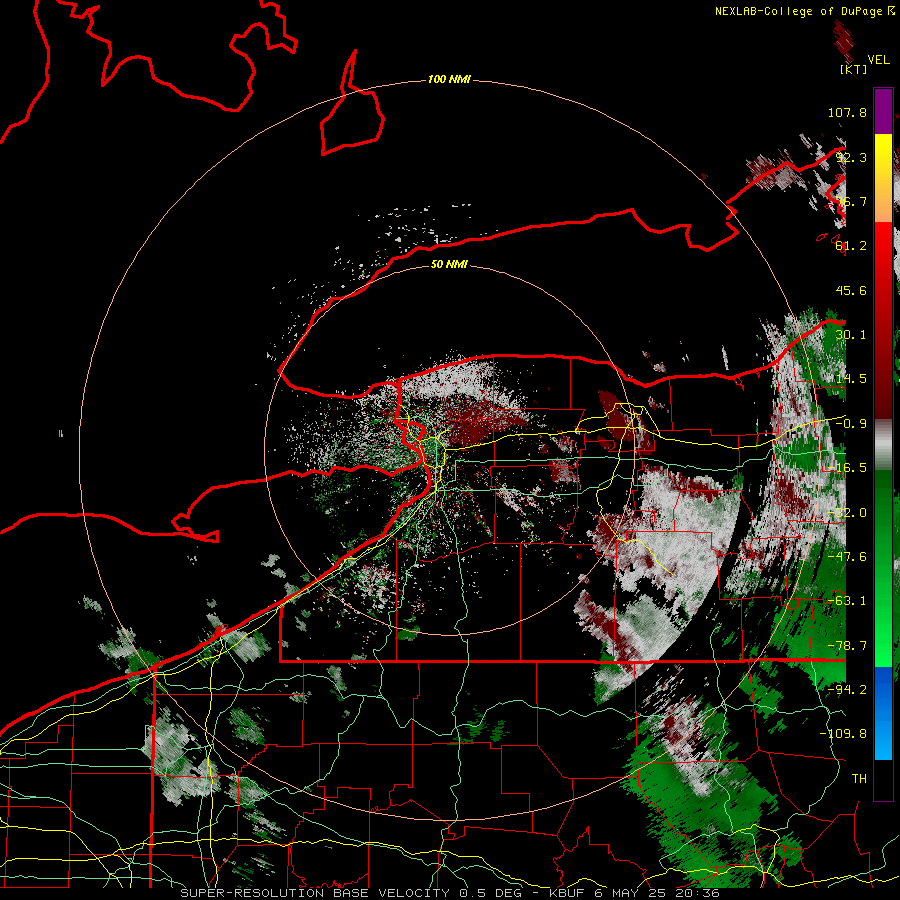Click the blue segment of the color bar
900x900 pixels.
[x=883, y=713]
